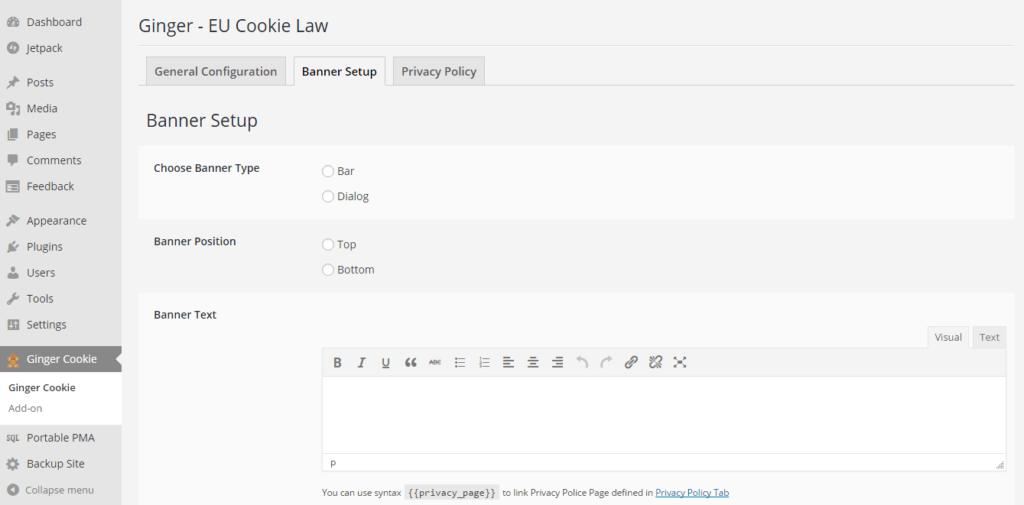Select the Bar banner type
The height and width of the screenshot is (505, 1024).
(328, 171)
